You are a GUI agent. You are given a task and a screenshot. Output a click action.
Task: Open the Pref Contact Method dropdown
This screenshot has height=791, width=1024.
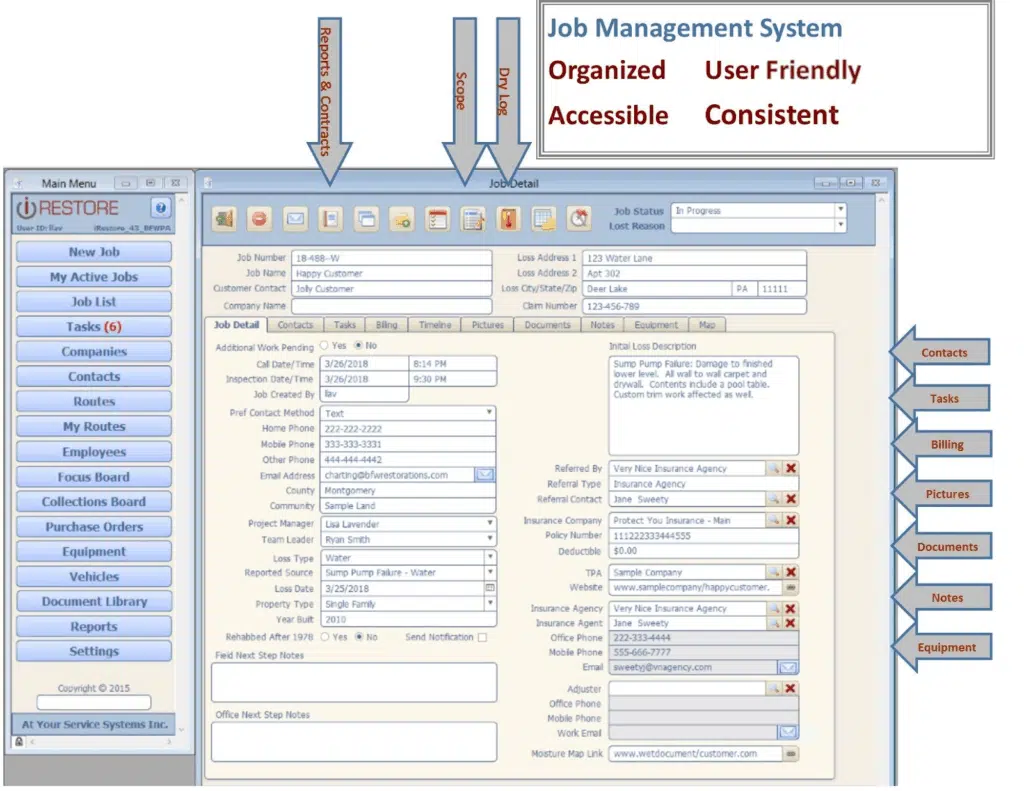tap(489, 413)
